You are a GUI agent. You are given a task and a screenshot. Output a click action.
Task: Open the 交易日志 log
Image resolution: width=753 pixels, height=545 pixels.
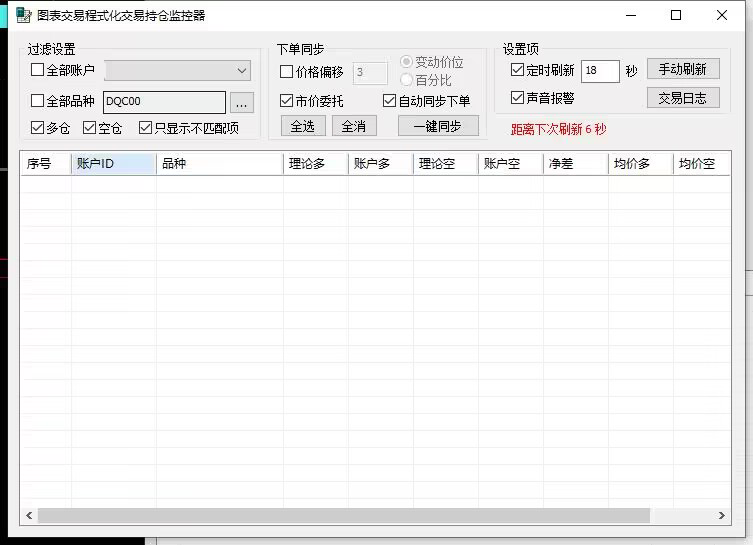pos(683,97)
